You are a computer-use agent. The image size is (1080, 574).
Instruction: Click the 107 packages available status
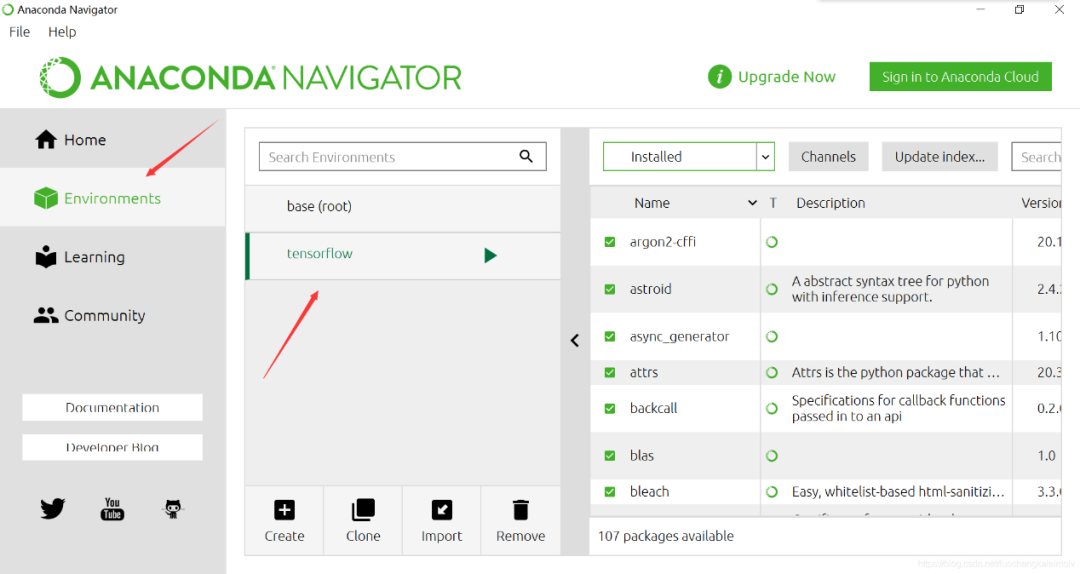tap(665, 536)
